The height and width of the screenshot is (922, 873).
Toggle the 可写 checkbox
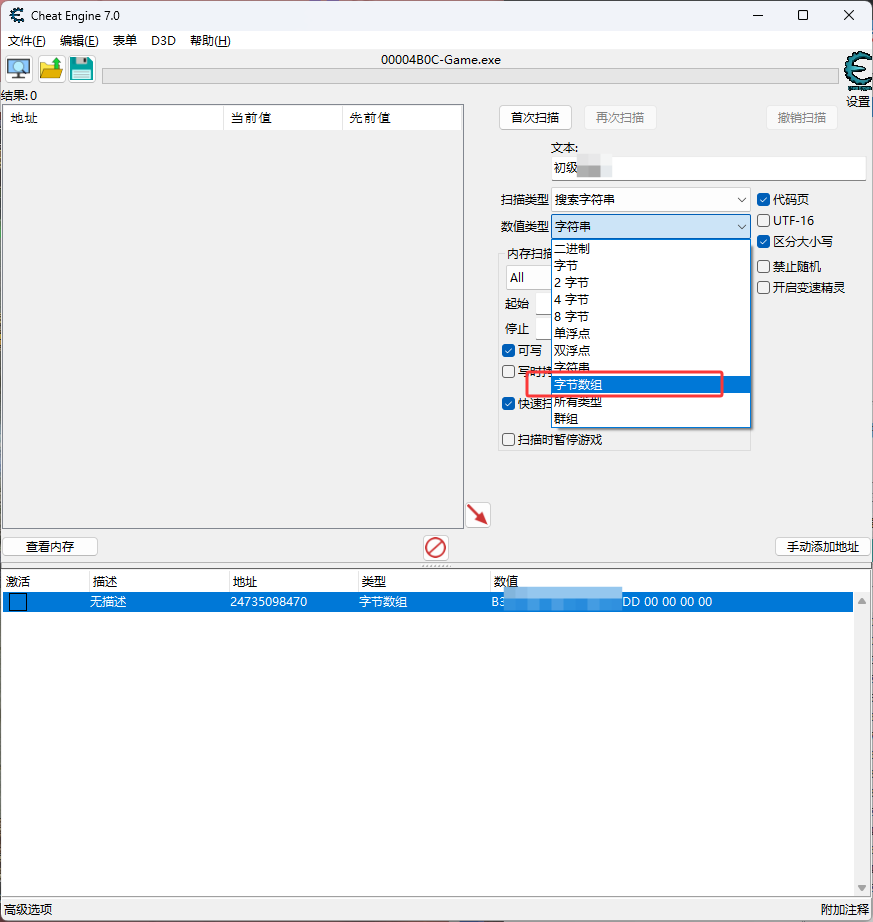click(x=509, y=351)
